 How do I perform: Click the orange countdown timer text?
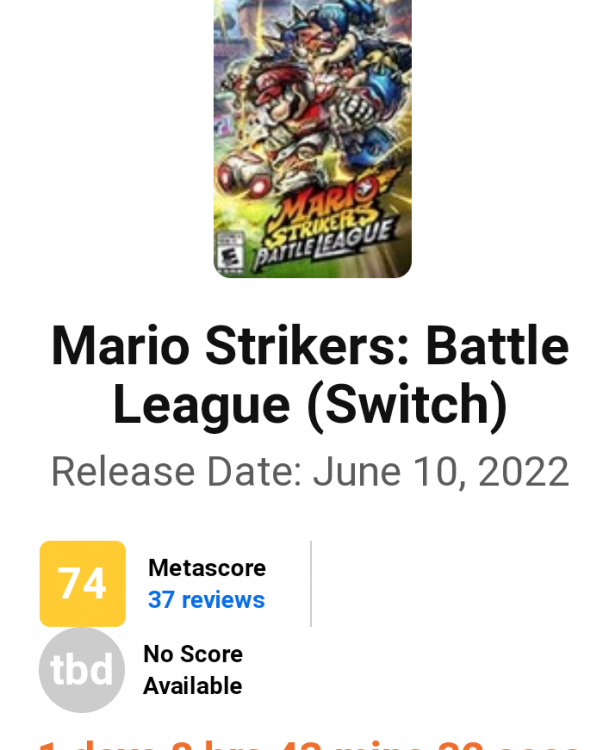(310, 743)
